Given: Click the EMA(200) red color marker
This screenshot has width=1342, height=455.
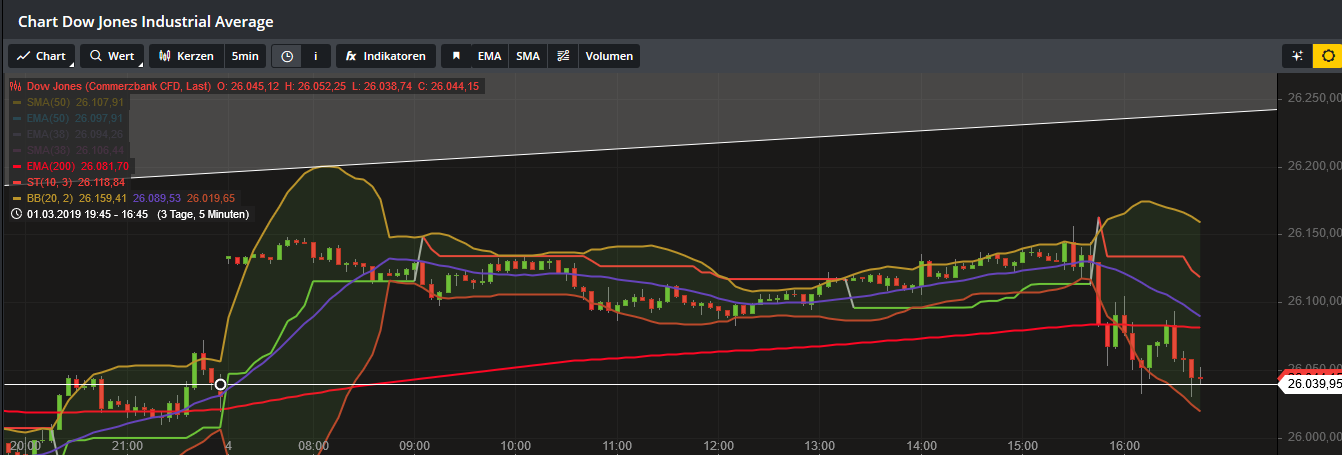Looking at the screenshot, I should click(16, 166).
